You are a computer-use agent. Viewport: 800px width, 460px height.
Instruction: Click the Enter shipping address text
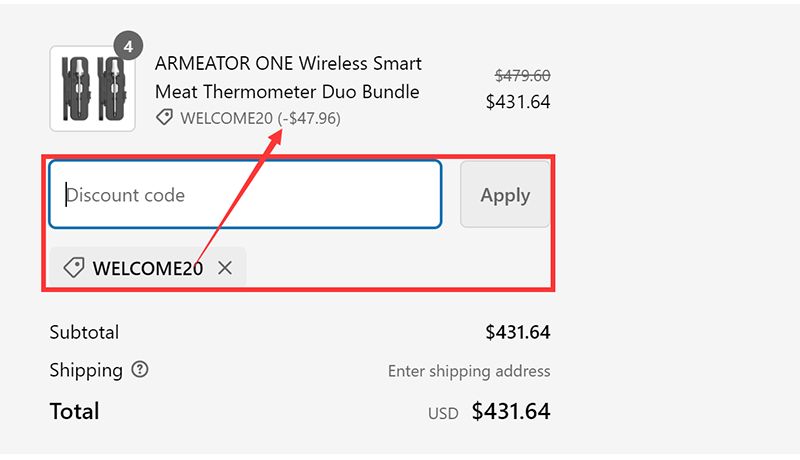469,371
